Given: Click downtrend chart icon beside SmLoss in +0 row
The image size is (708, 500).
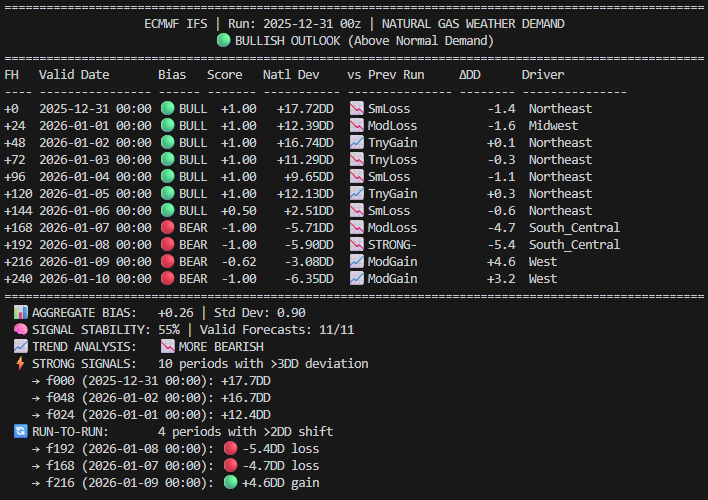Looking at the screenshot, I should 357,108.
